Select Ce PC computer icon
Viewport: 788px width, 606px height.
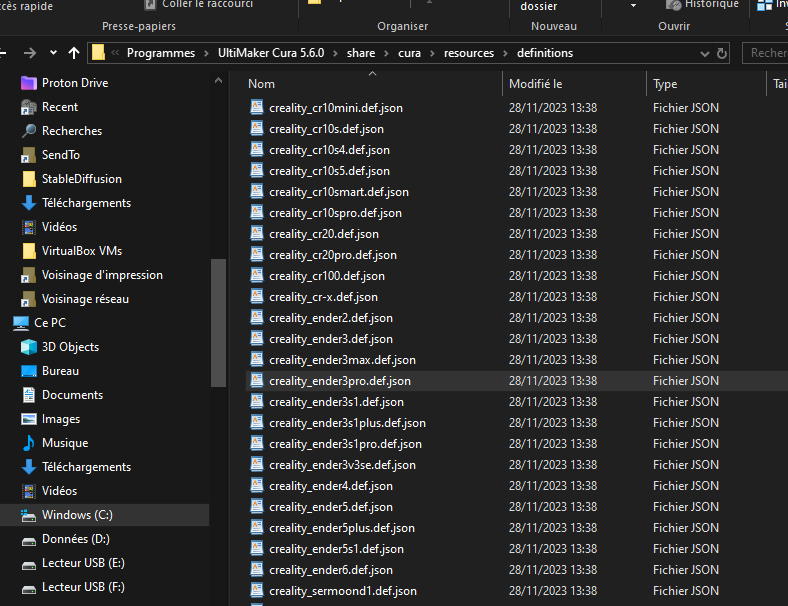(21, 323)
